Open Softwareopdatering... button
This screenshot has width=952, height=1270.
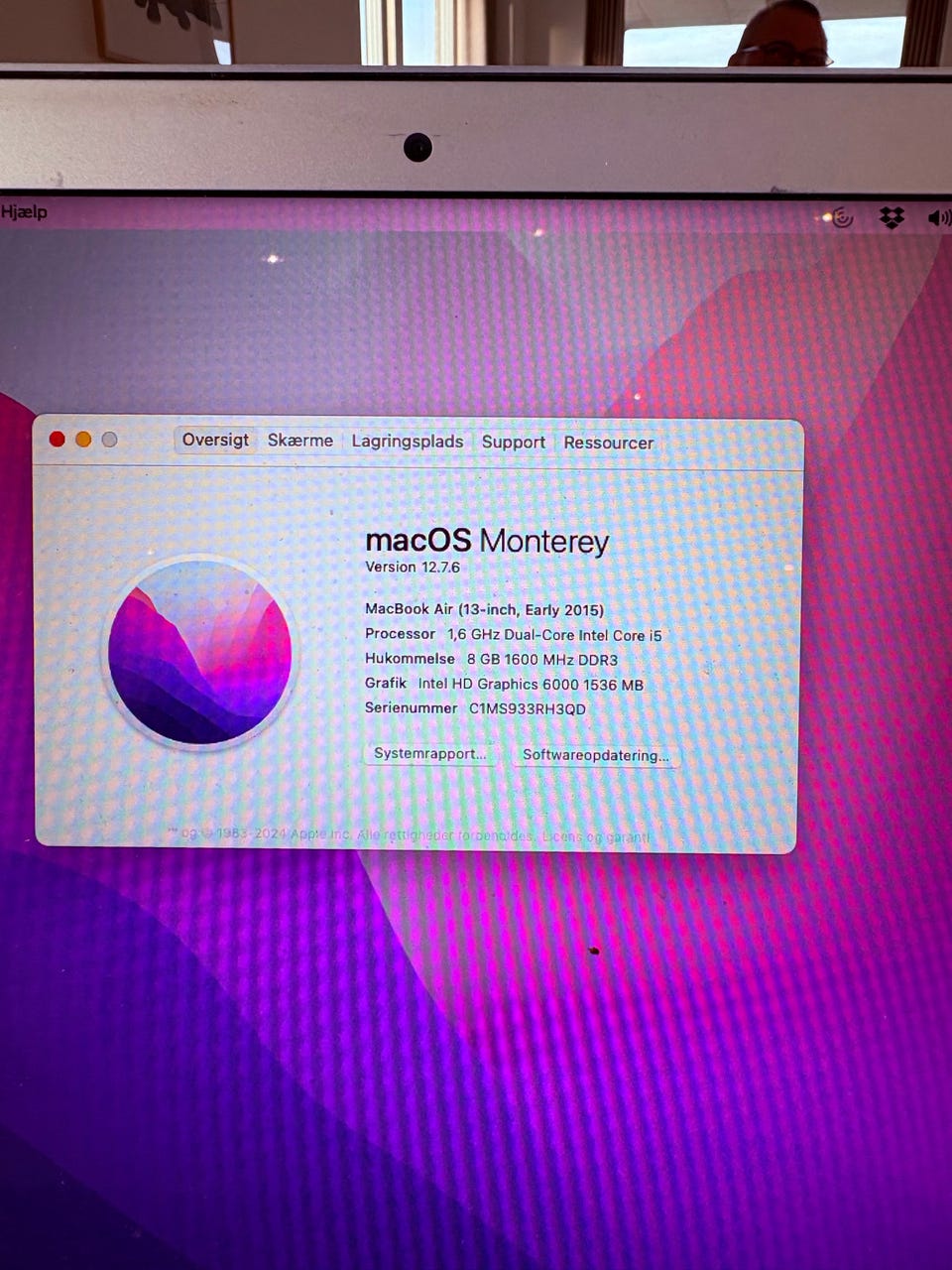pos(596,755)
